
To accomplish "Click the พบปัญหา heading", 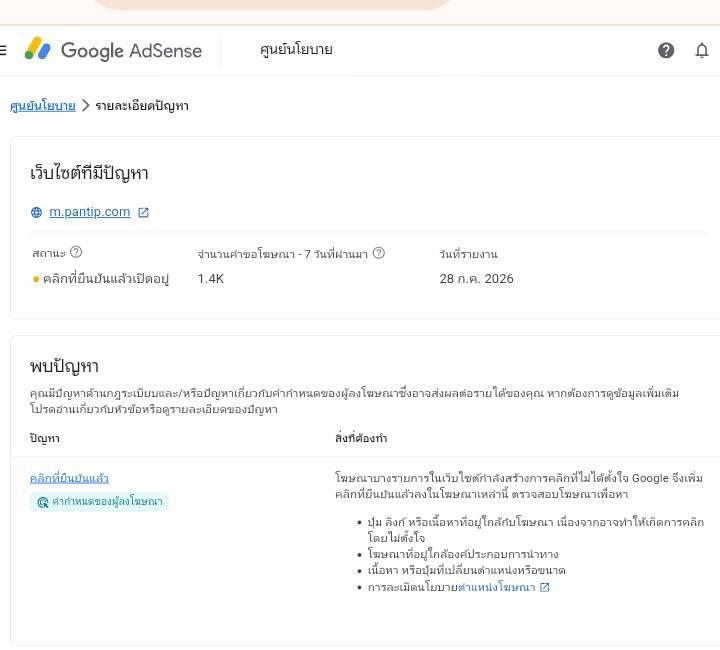I will coord(64,366).
